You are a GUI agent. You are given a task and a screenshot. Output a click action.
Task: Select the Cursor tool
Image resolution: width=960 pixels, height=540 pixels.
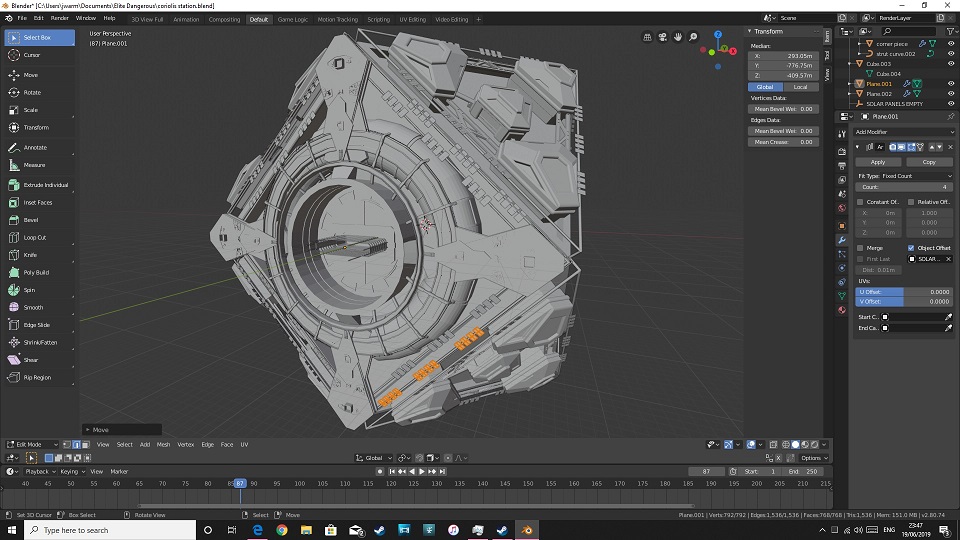coord(40,55)
